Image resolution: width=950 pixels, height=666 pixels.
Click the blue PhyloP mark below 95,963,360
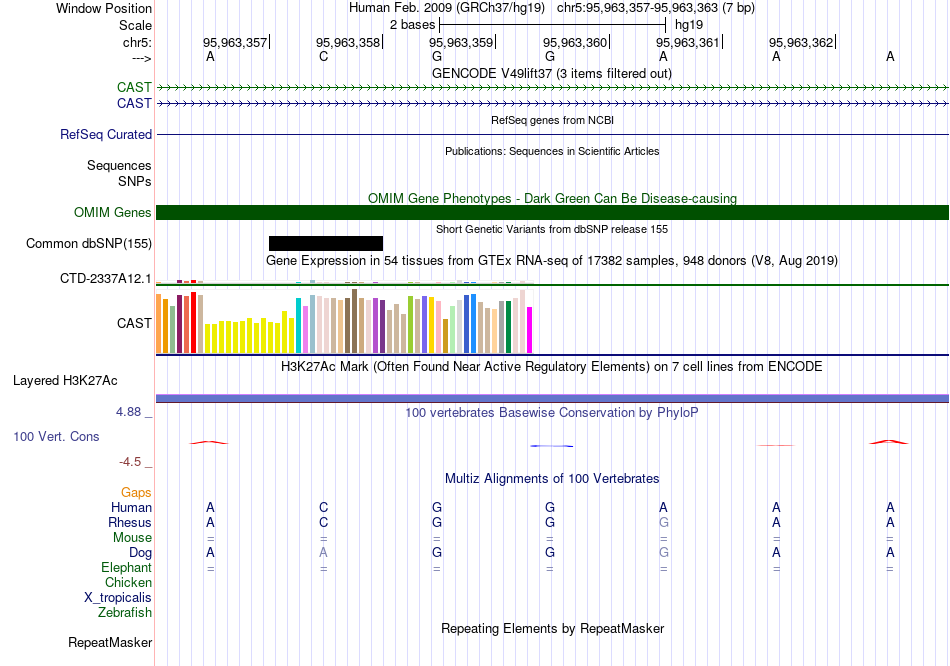[551, 446]
